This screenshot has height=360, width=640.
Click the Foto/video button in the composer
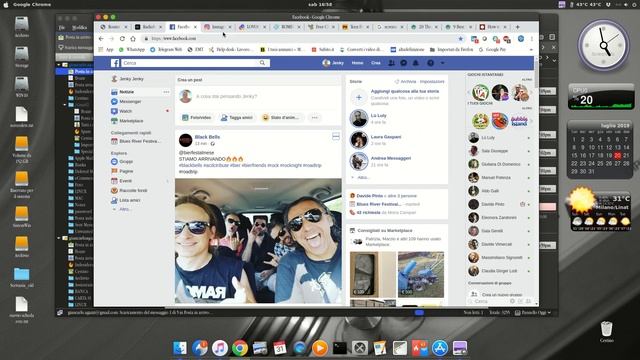coord(197,118)
